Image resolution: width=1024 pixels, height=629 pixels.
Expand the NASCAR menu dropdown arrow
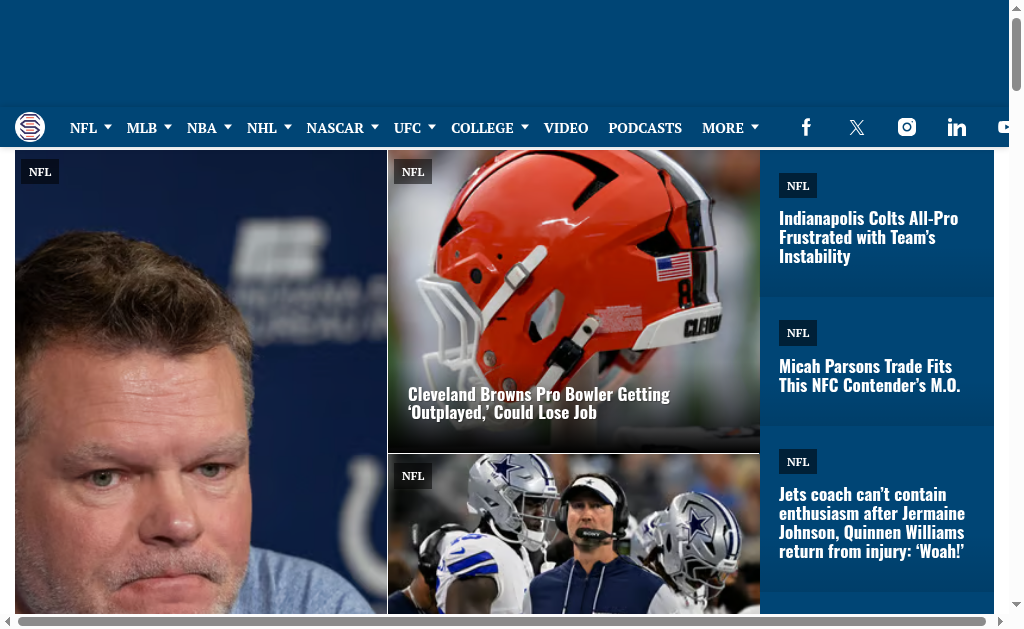375,127
